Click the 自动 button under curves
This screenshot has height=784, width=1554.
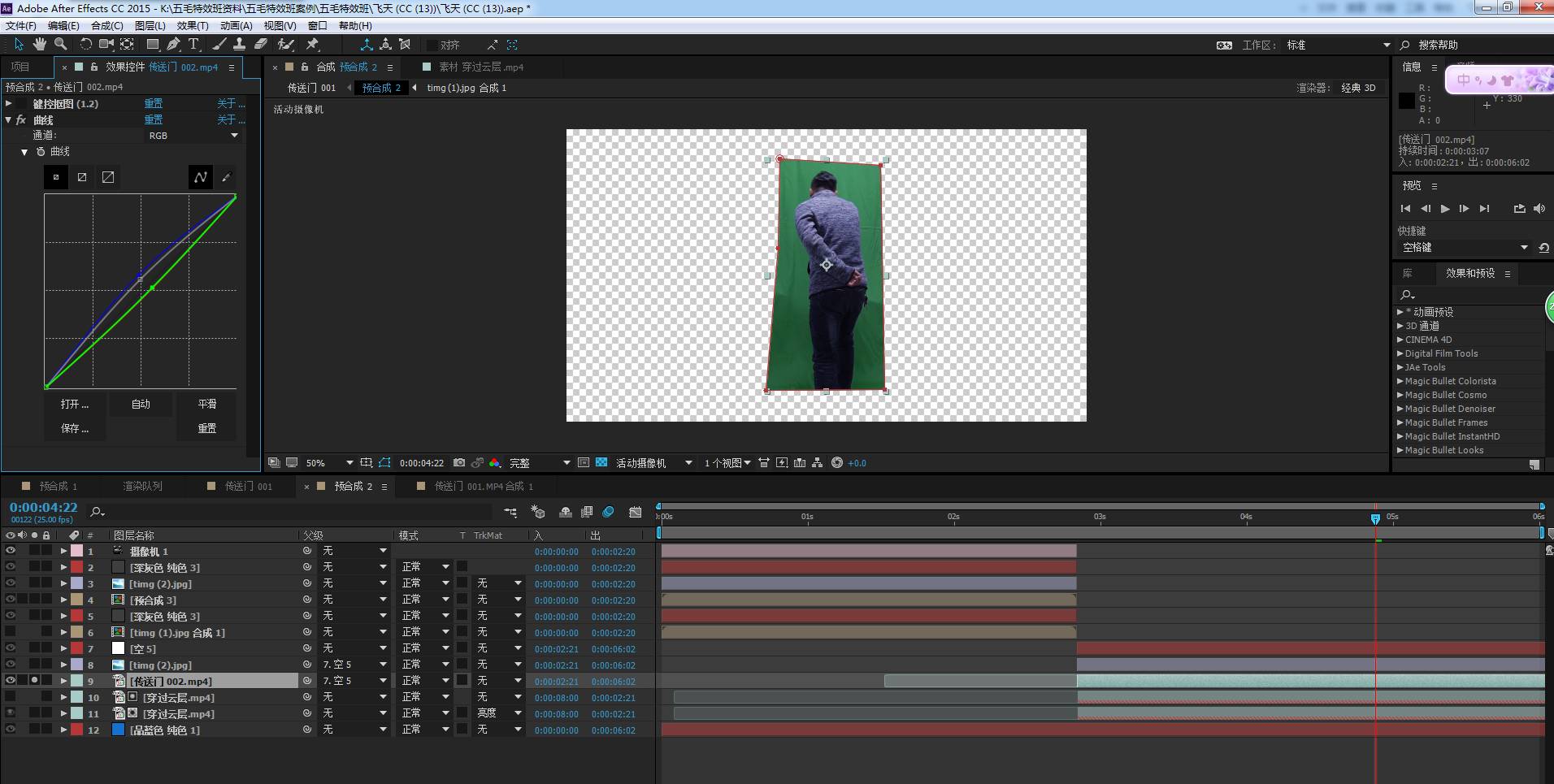(x=141, y=404)
